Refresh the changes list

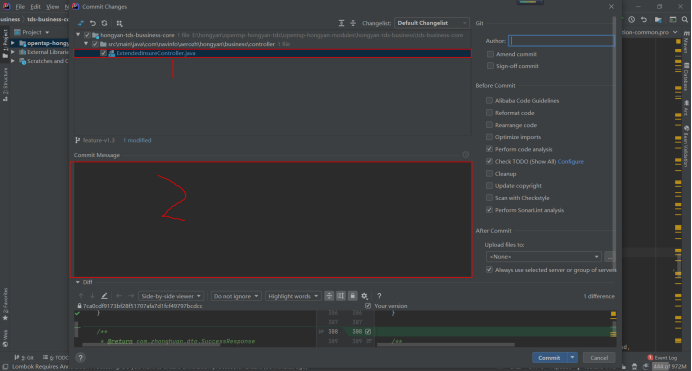[105, 23]
